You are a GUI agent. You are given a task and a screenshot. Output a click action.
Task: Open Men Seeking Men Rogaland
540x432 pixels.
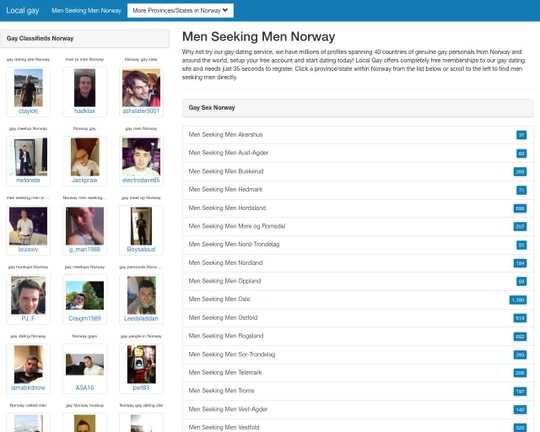pyautogui.click(x=358, y=336)
